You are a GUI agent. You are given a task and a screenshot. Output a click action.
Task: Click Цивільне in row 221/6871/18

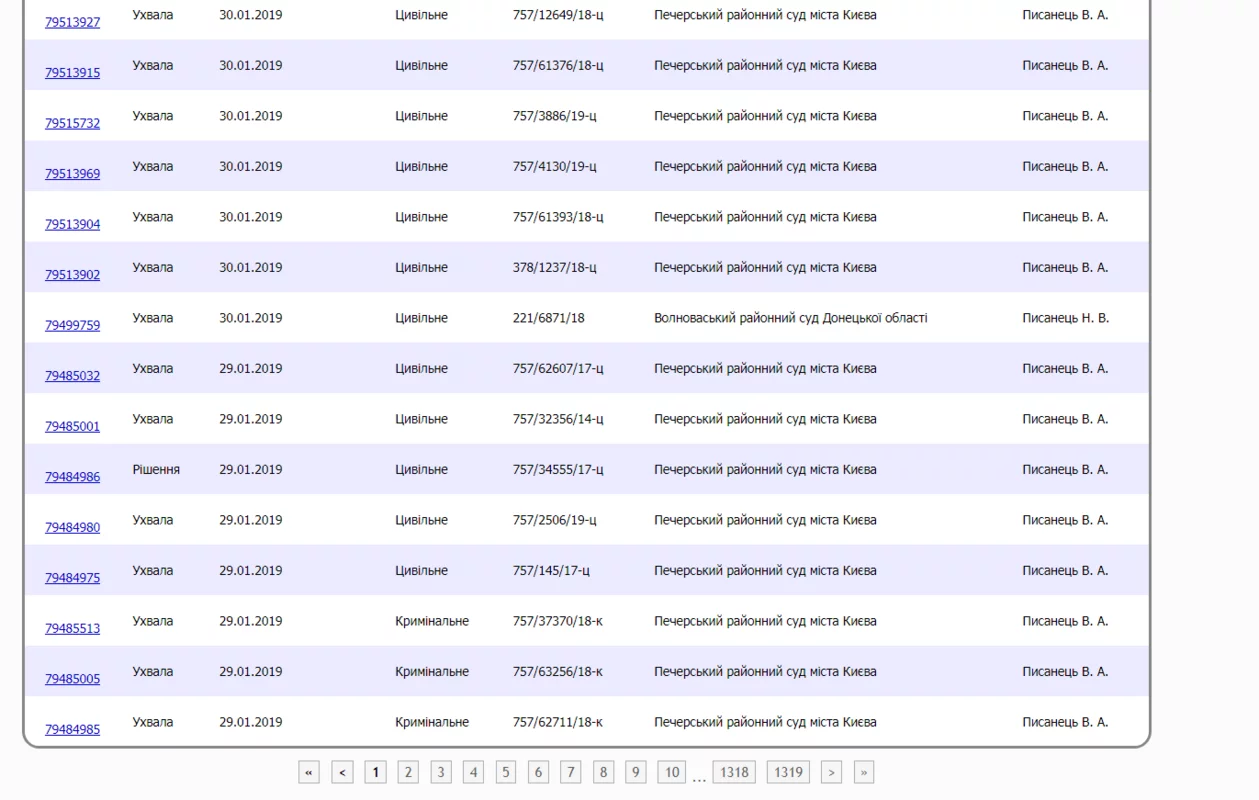click(x=421, y=318)
